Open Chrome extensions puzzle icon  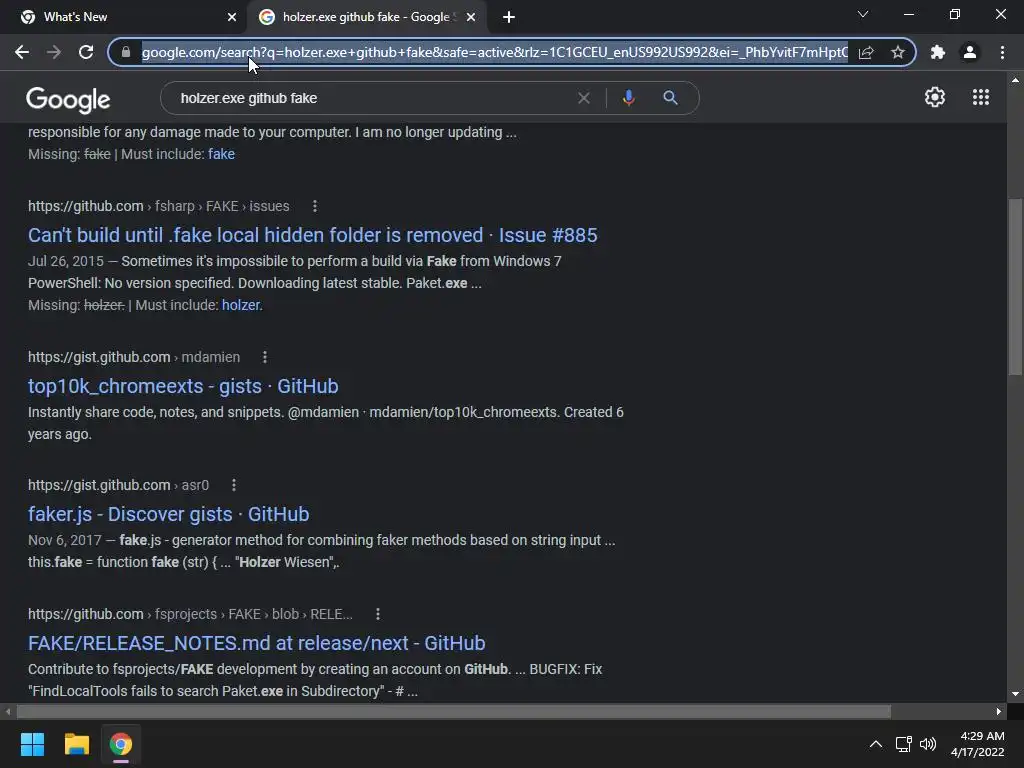pos(938,52)
